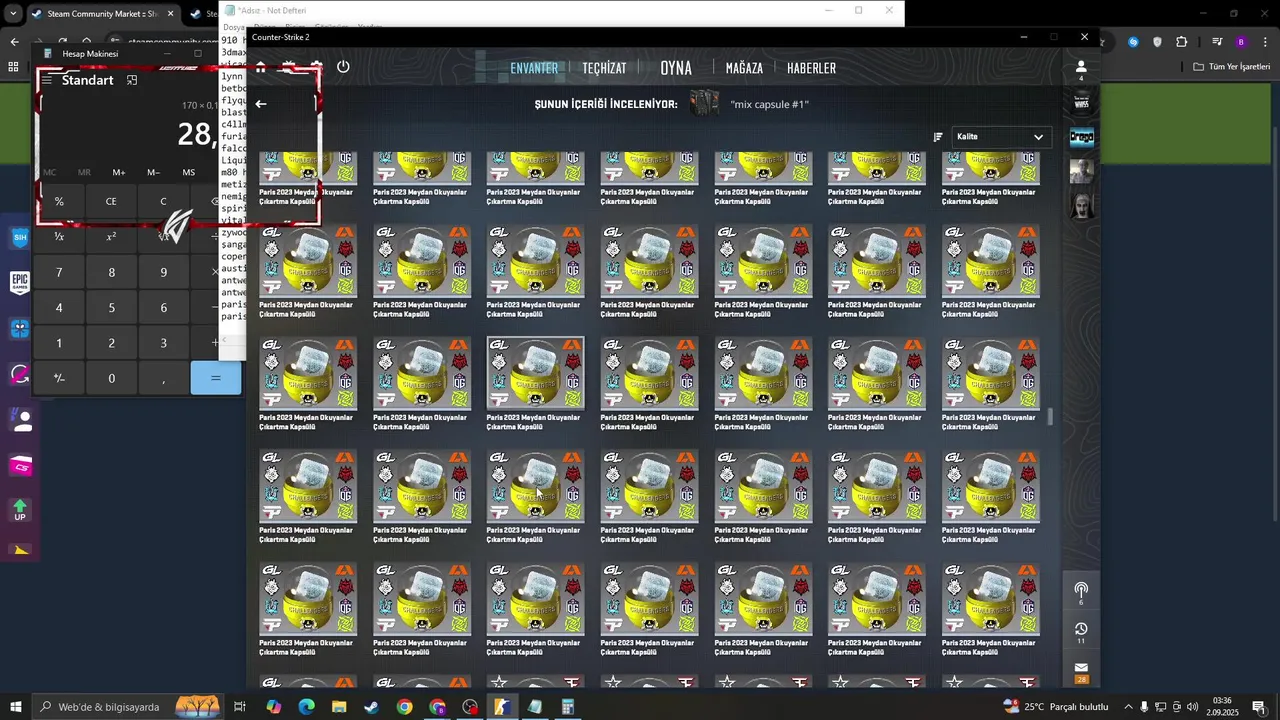Open Microsoft Edge from the taskbar
Viewport: 1280px width, 720px height.
click(x=306, y=707)
